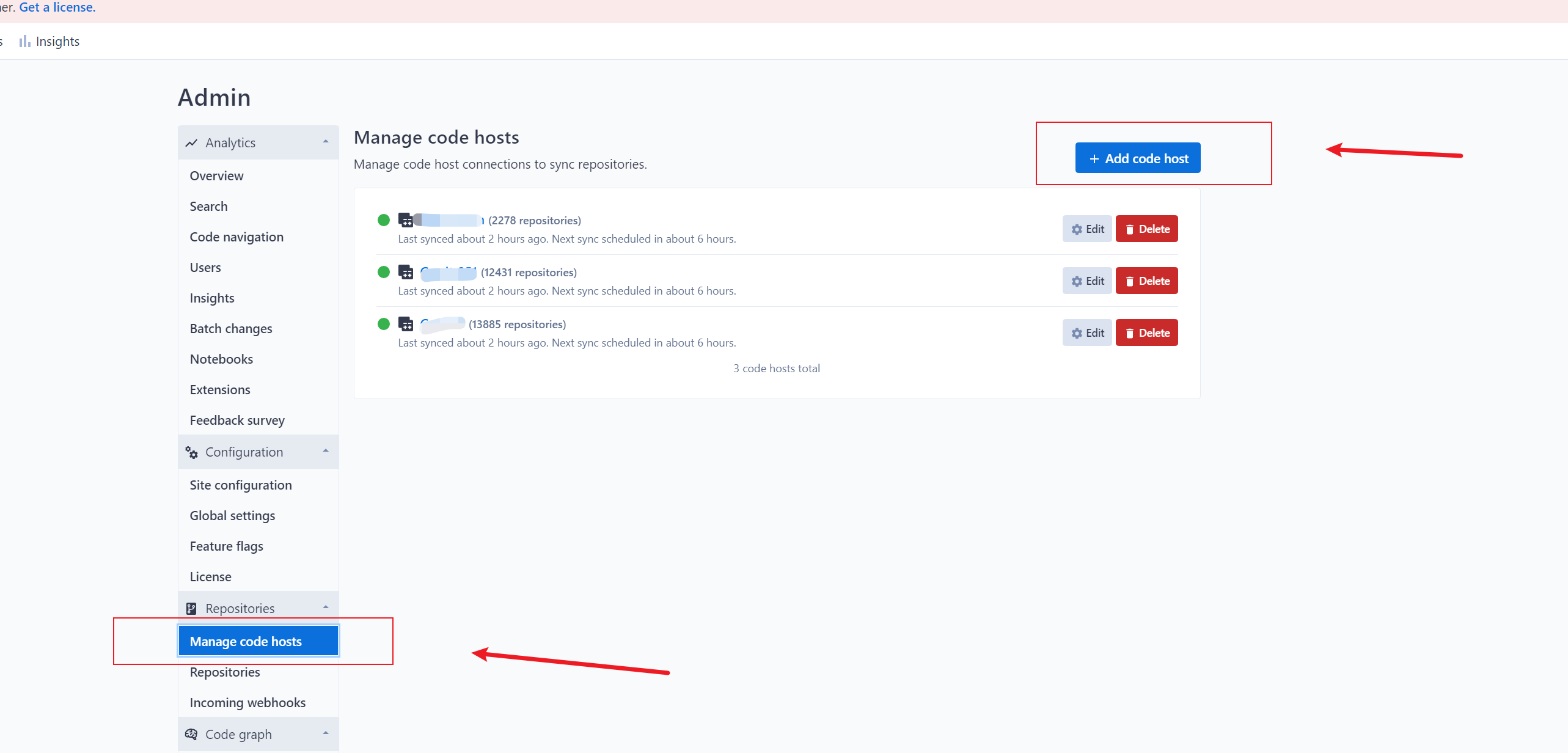Collapse the Configuration section

coord(324,451)
